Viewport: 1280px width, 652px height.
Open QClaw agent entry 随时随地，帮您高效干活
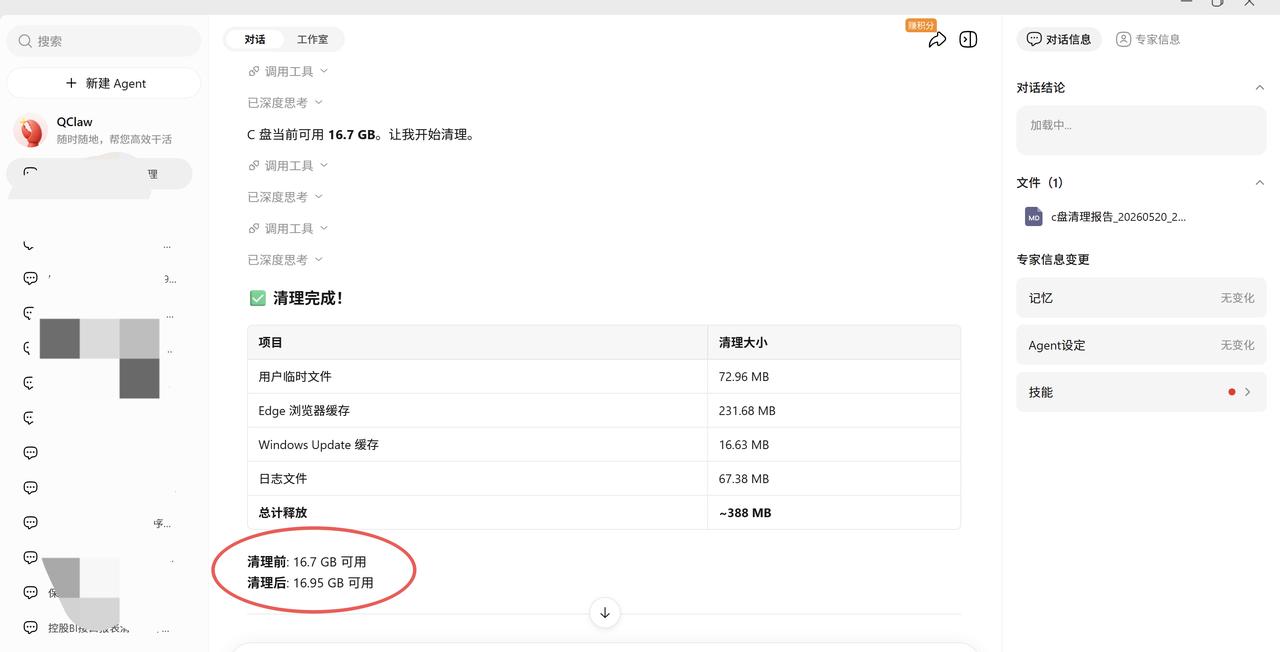coord(104,131)
